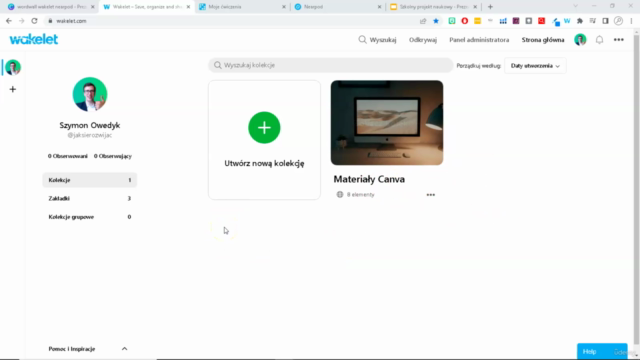Go to Odkrywaj page

coord(423,40)
